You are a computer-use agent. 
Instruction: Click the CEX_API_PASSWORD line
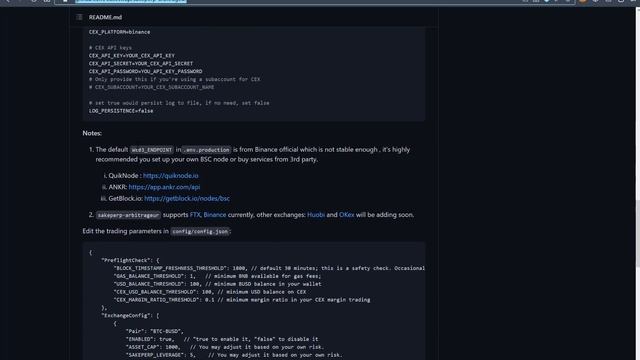(145, 71)
